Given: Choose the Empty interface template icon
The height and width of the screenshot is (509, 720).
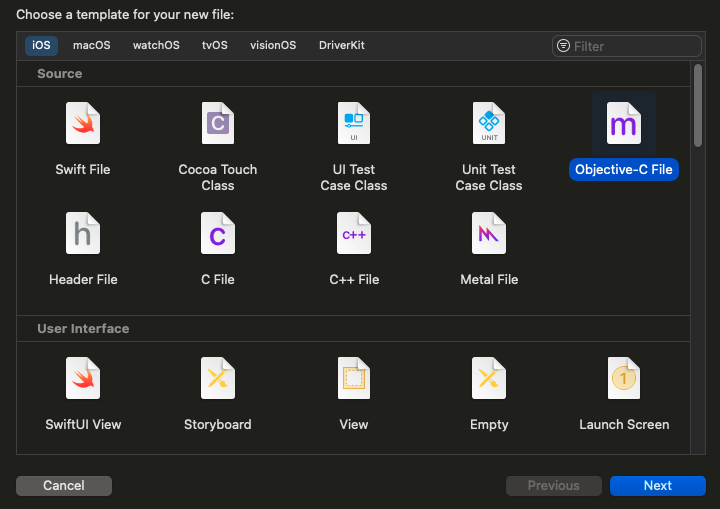Looking at the screenshot, I should [489, 378].
